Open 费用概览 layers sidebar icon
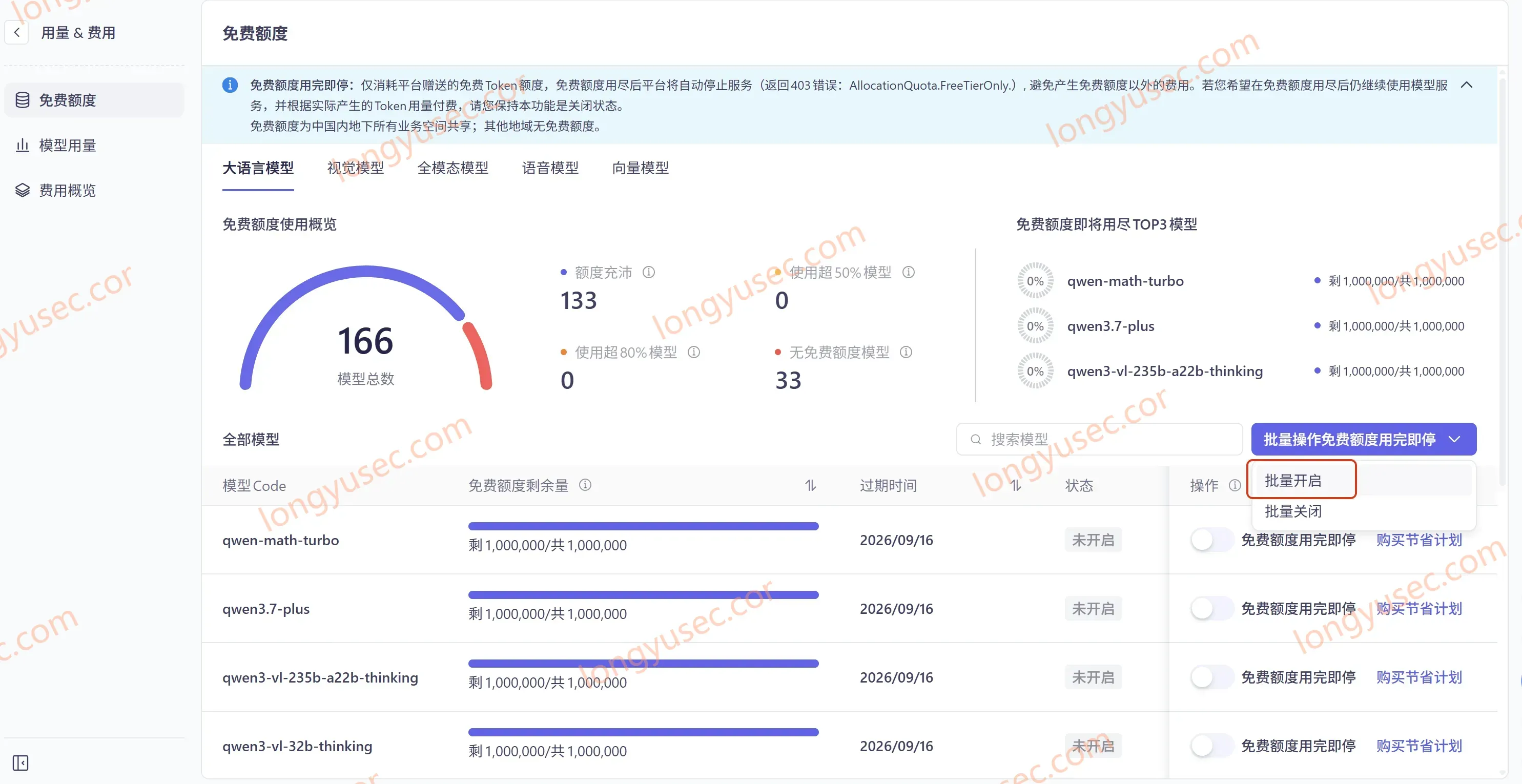1522x784 pixels. click(x=23, y=190)
